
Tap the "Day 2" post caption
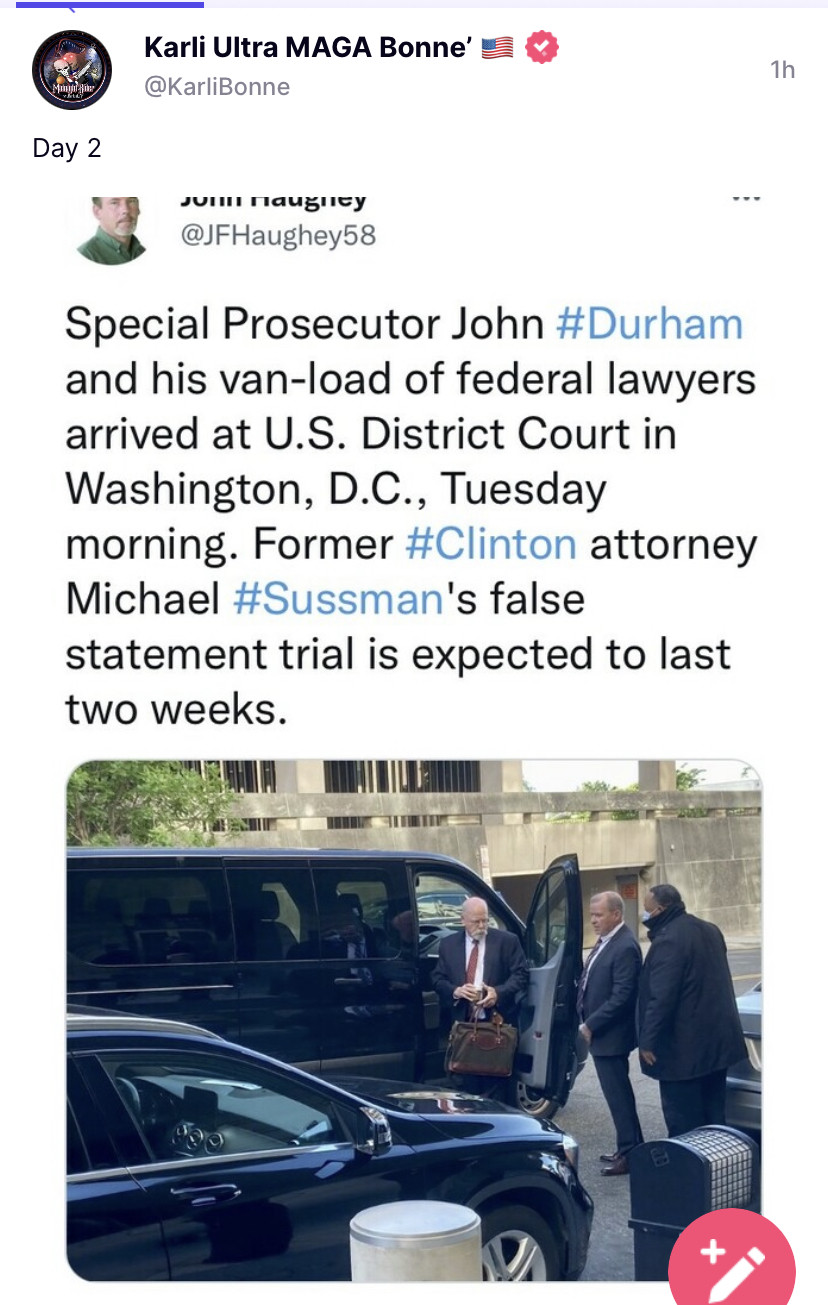(67, 148)
